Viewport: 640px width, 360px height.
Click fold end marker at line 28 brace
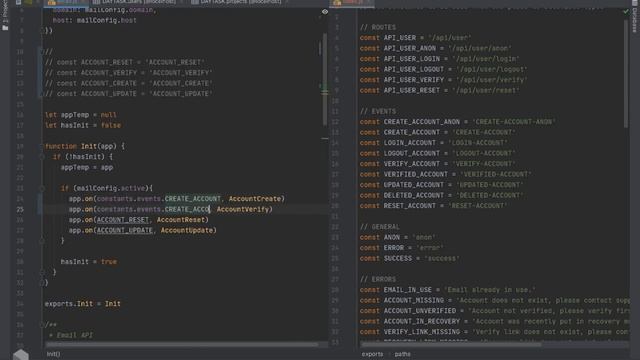click(42, 241)
